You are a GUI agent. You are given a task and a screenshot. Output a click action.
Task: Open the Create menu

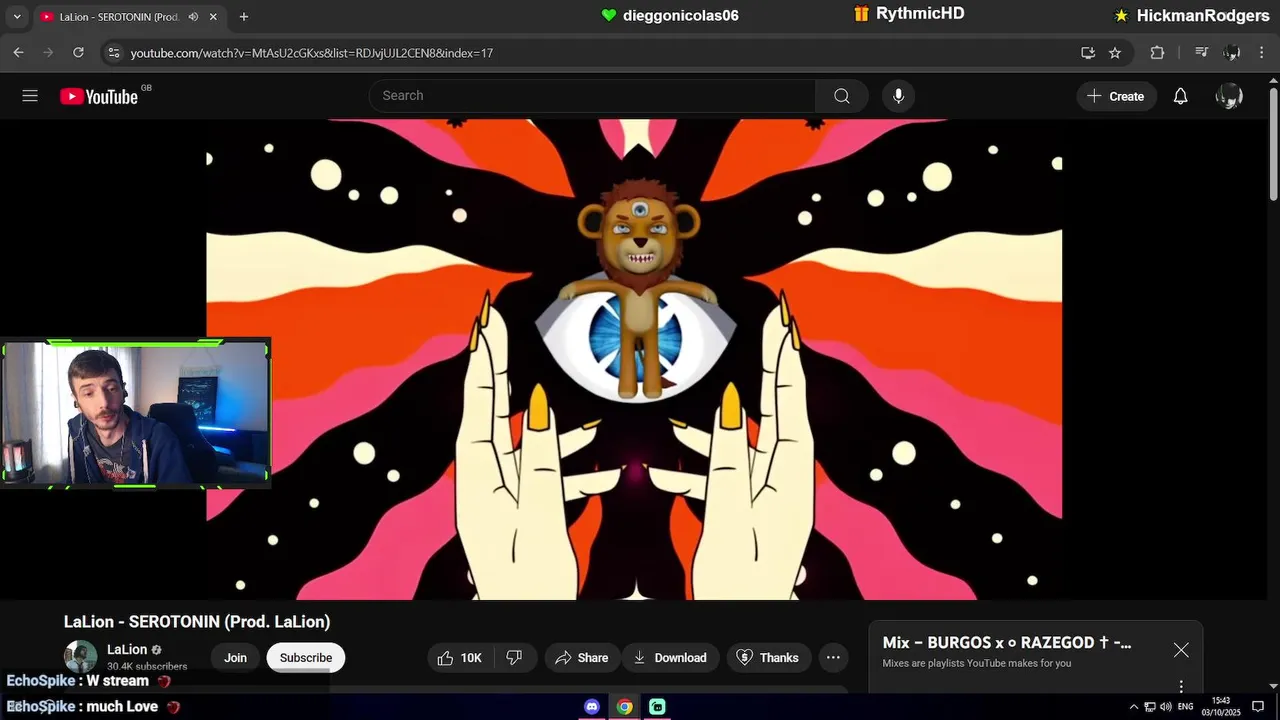pos(1116,96)
